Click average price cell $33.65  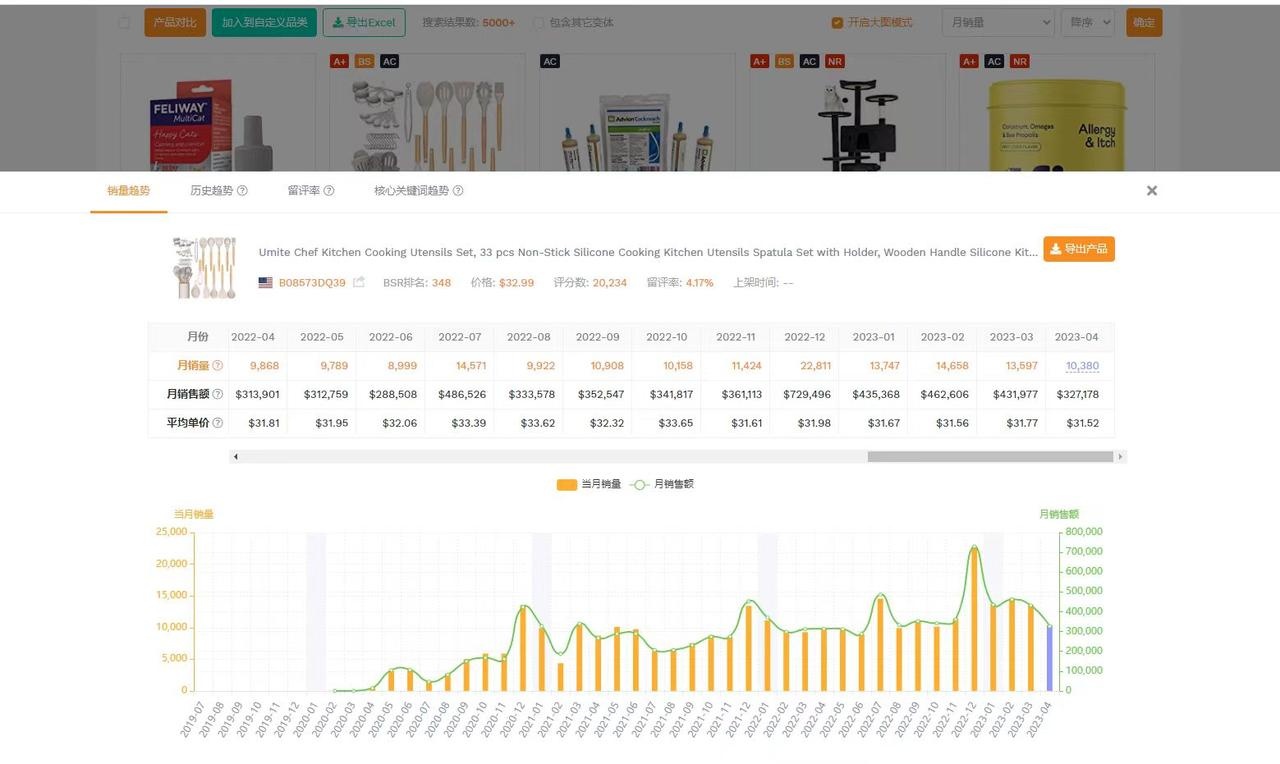(675, 423)
